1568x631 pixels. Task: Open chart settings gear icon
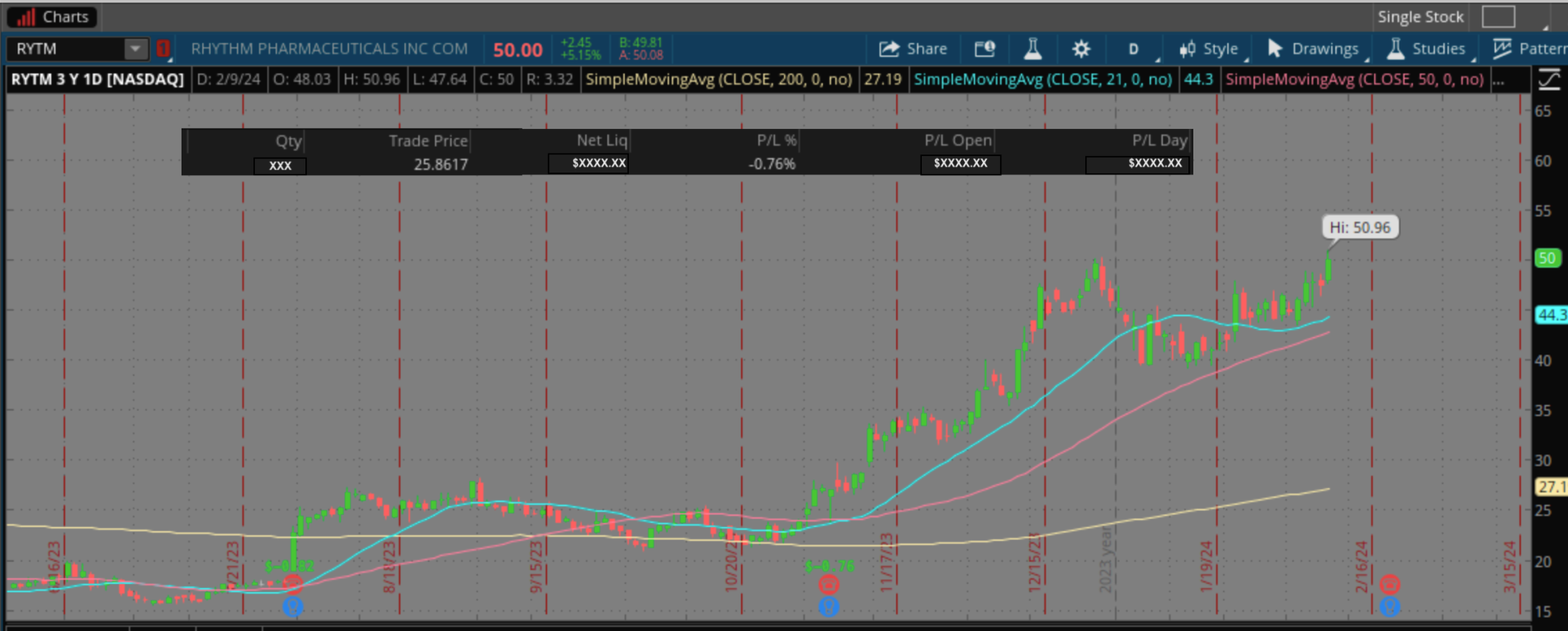click(1081, 49)
